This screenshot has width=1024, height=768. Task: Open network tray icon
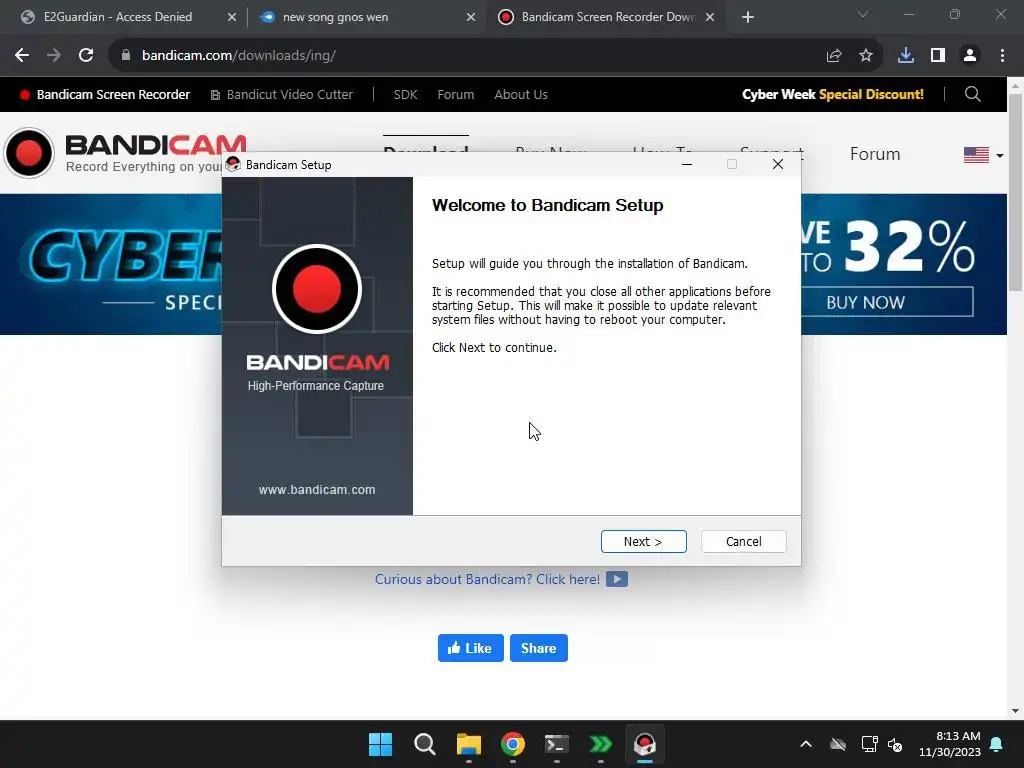click(x=869, y=744)
